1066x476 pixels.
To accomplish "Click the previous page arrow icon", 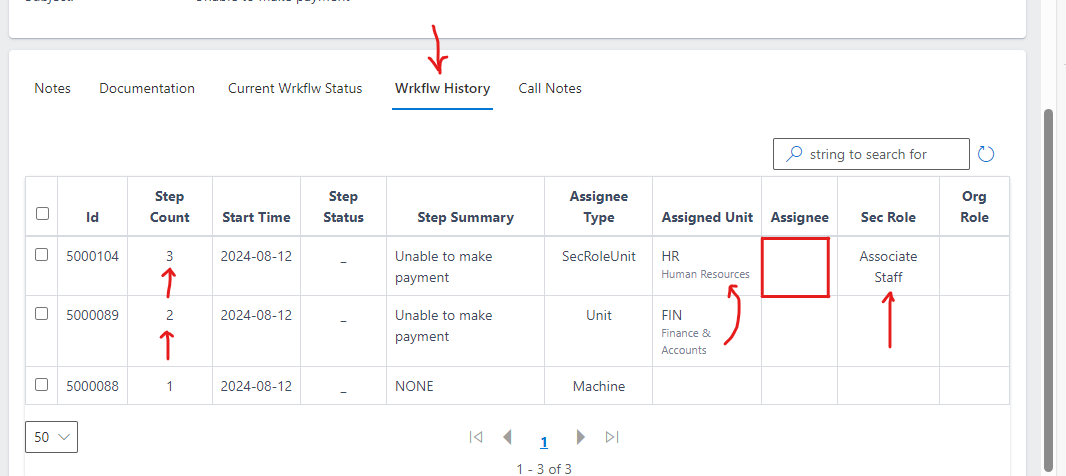I will tap(507, 437).
